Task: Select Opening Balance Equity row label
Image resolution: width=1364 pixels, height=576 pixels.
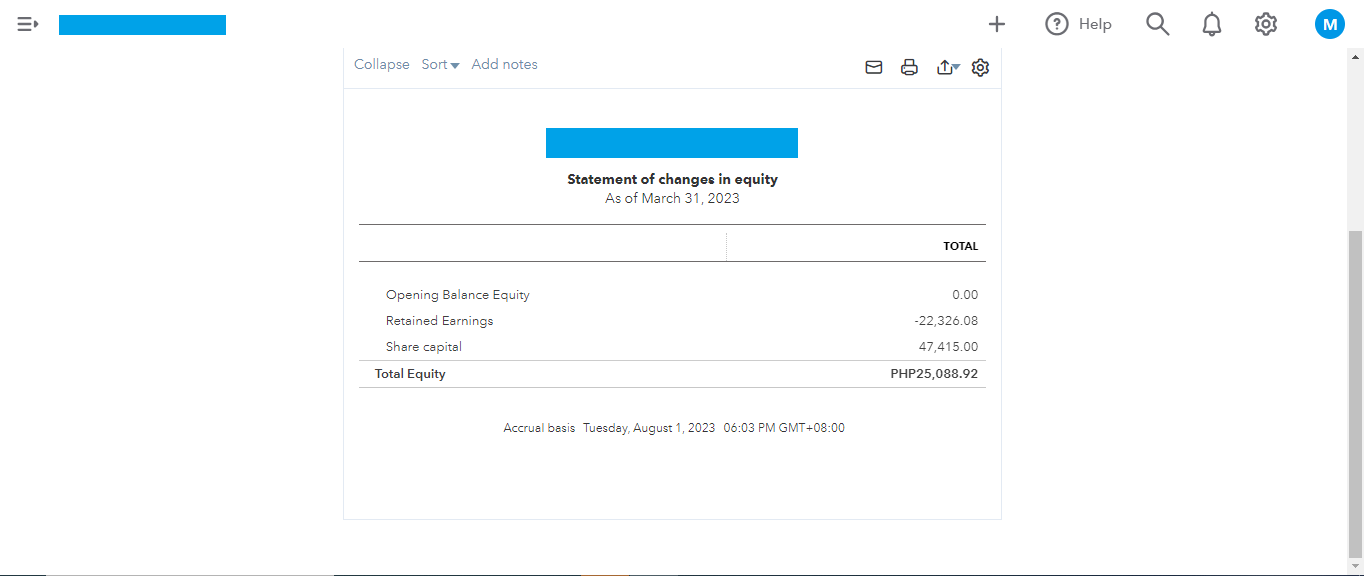Action: pyautogui.click(x=458, y=295)
